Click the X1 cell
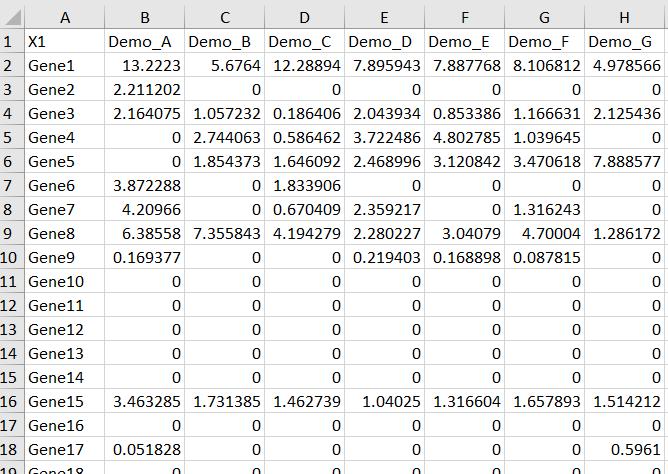This screenshot has height=474, width=668. coord(65,42)
